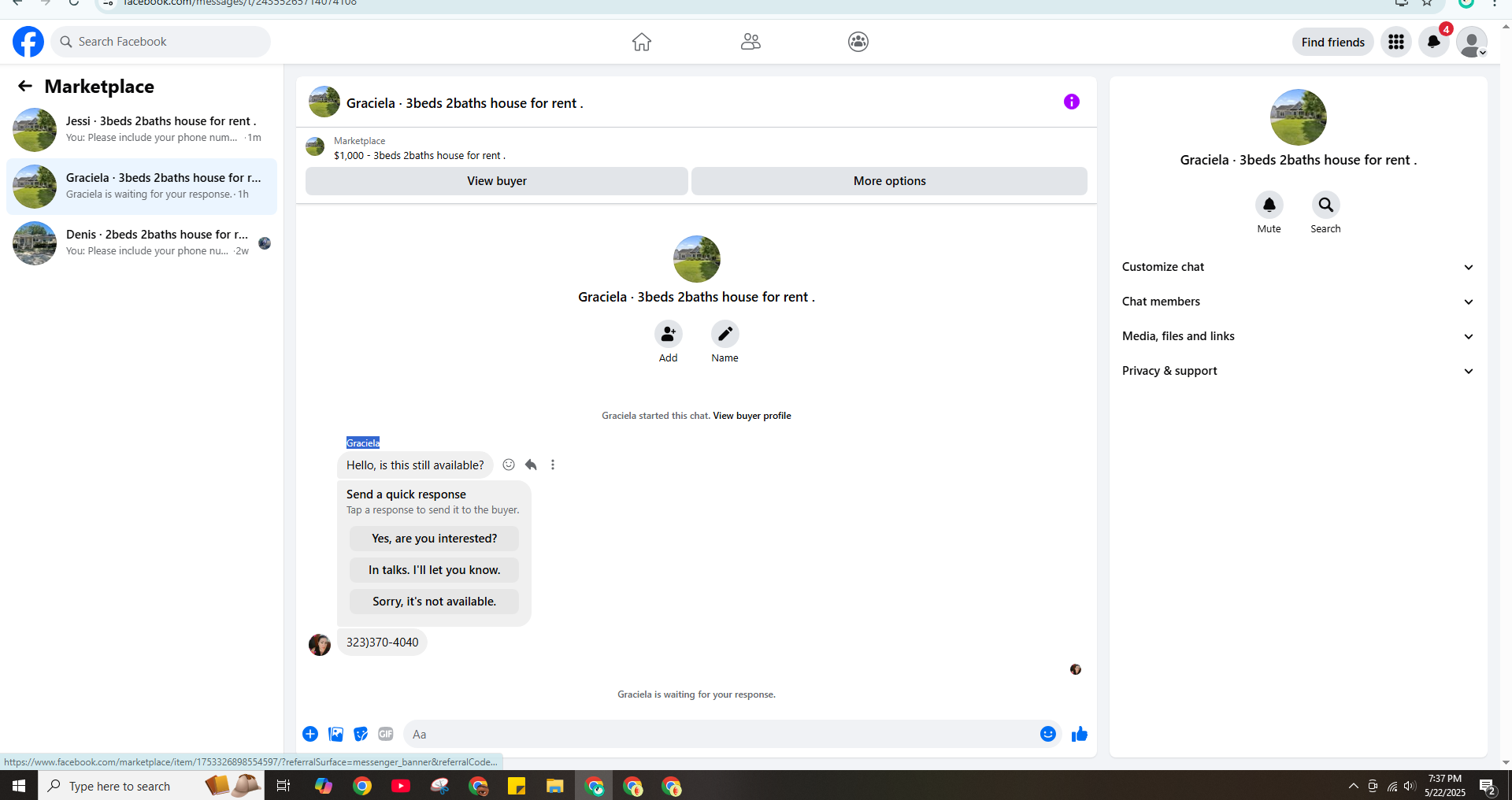Search in conversation magnifier icon
Image resolution: width=1512 pixels, height=800 pixels.
point(1326,205)
